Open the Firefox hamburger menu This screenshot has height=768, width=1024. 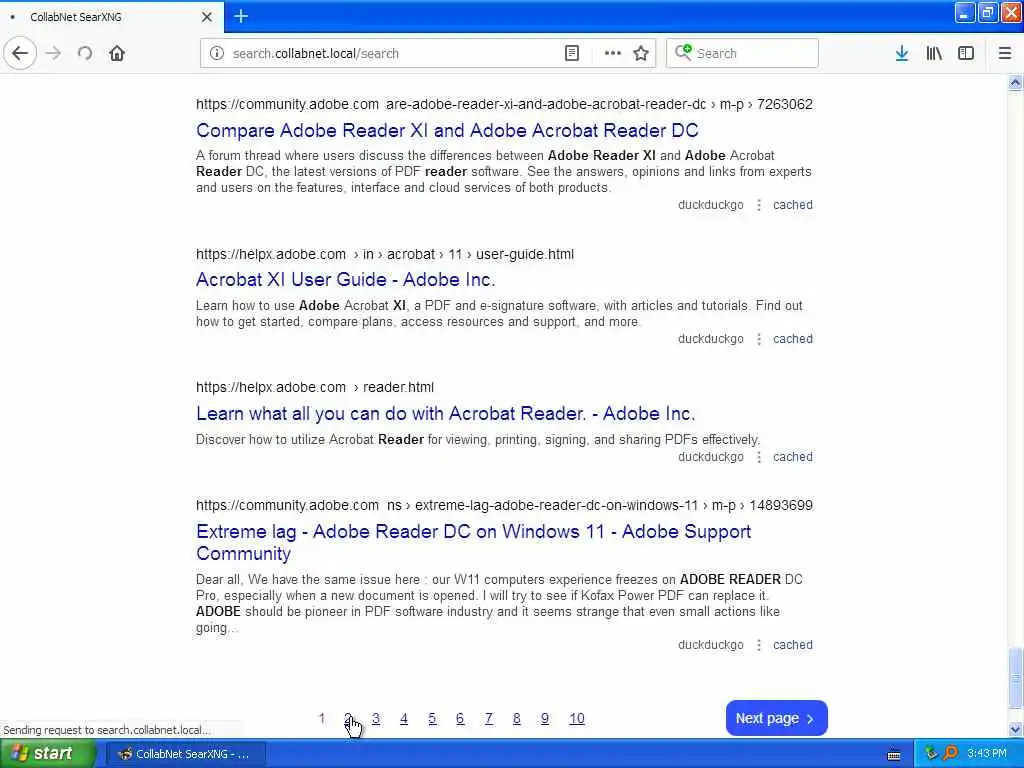pos(1005,54)
